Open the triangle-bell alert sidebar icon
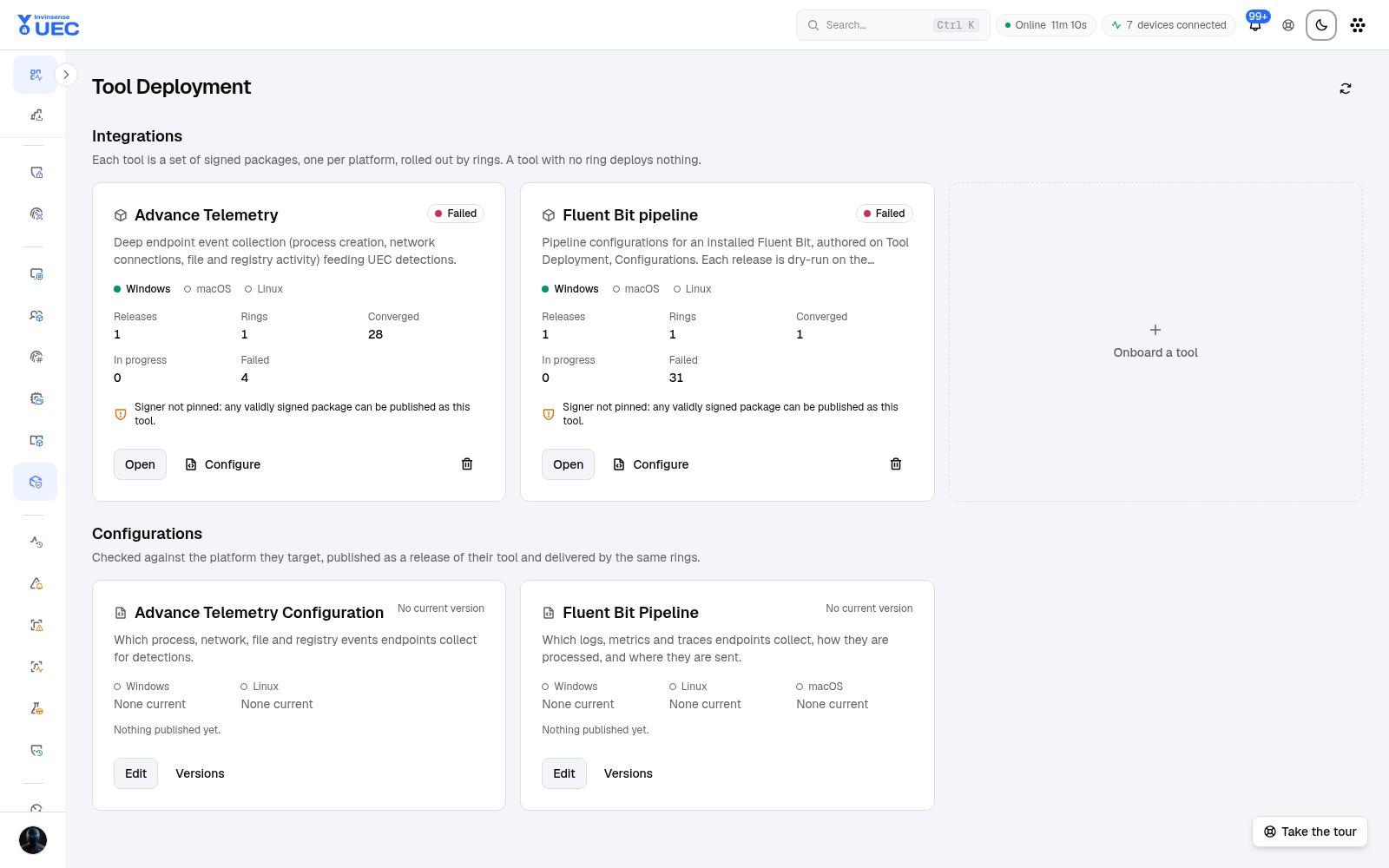Image resolution: width=1389 pixels, height=868 pixels. pos(36,583)
